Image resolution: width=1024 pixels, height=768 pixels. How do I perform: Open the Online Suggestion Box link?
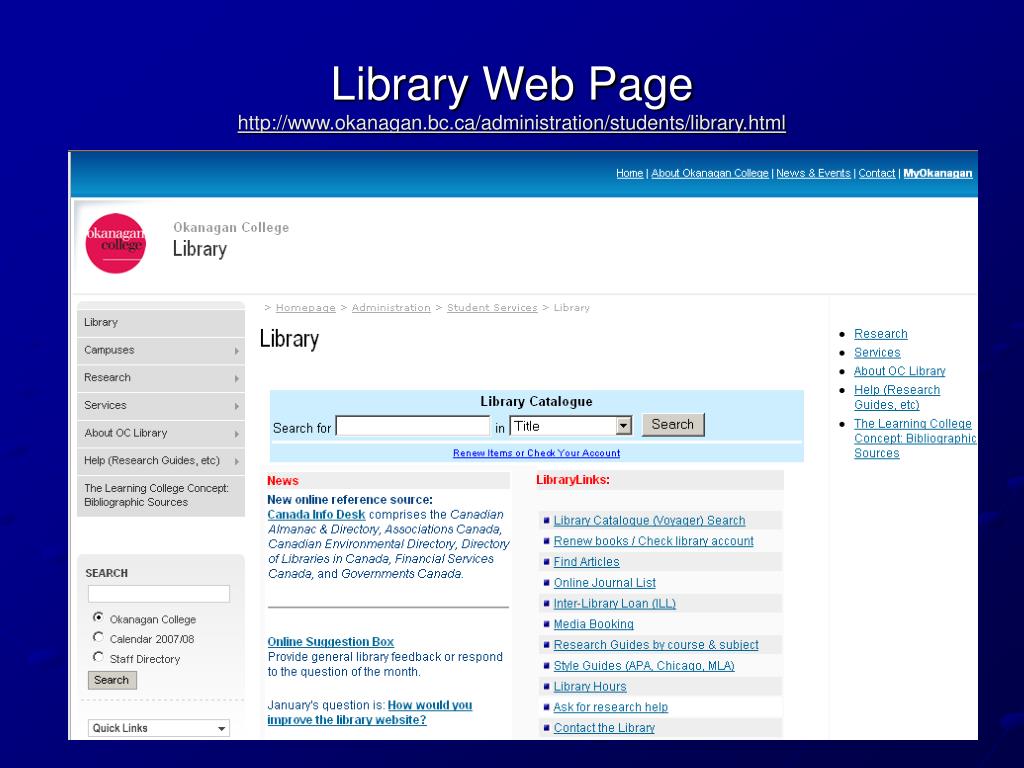[330, 642]
